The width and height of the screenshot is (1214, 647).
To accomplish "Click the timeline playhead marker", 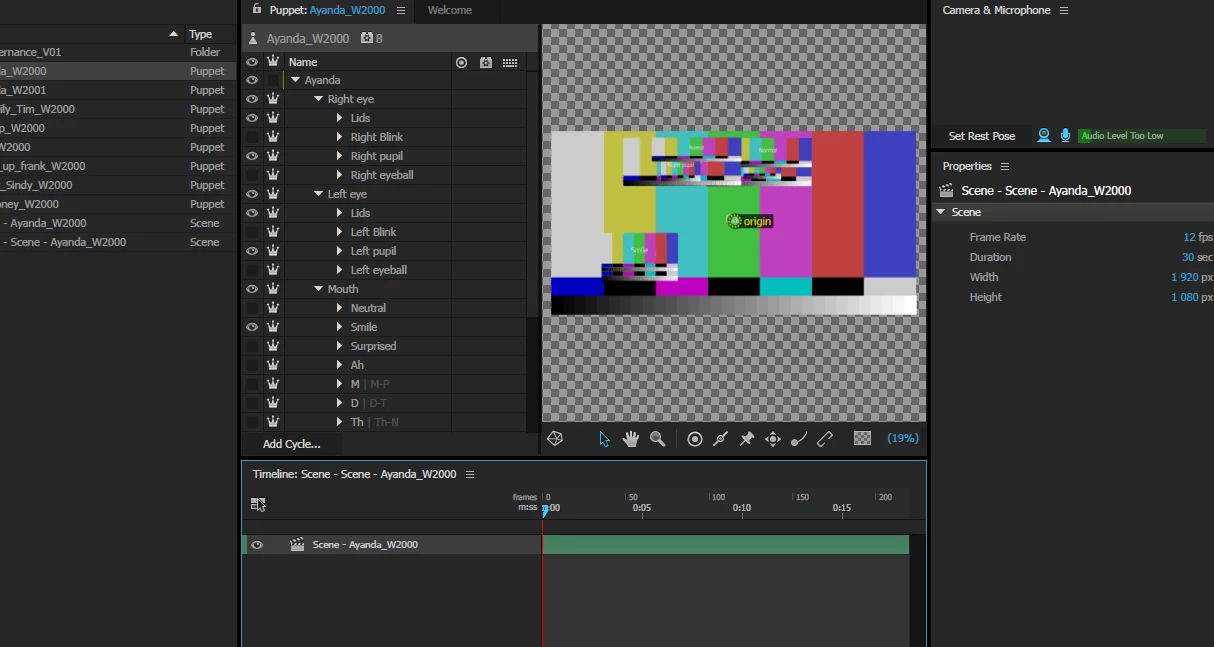I will [544, 510].
